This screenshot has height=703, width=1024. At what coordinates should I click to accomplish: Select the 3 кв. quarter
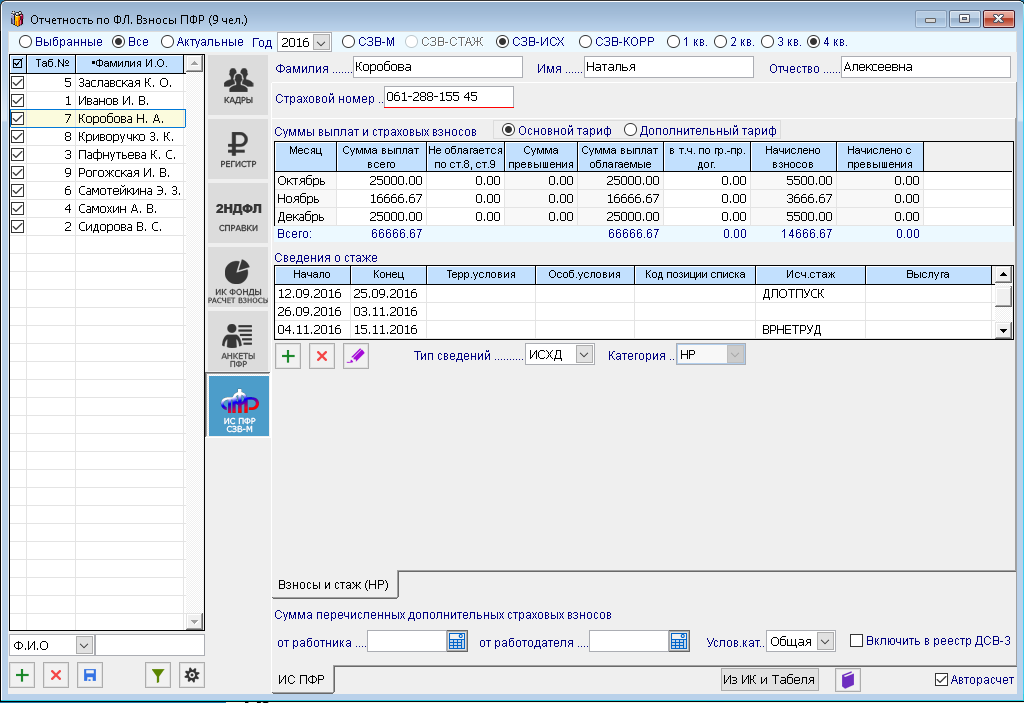pyautogui.click(x=767, y=42)
